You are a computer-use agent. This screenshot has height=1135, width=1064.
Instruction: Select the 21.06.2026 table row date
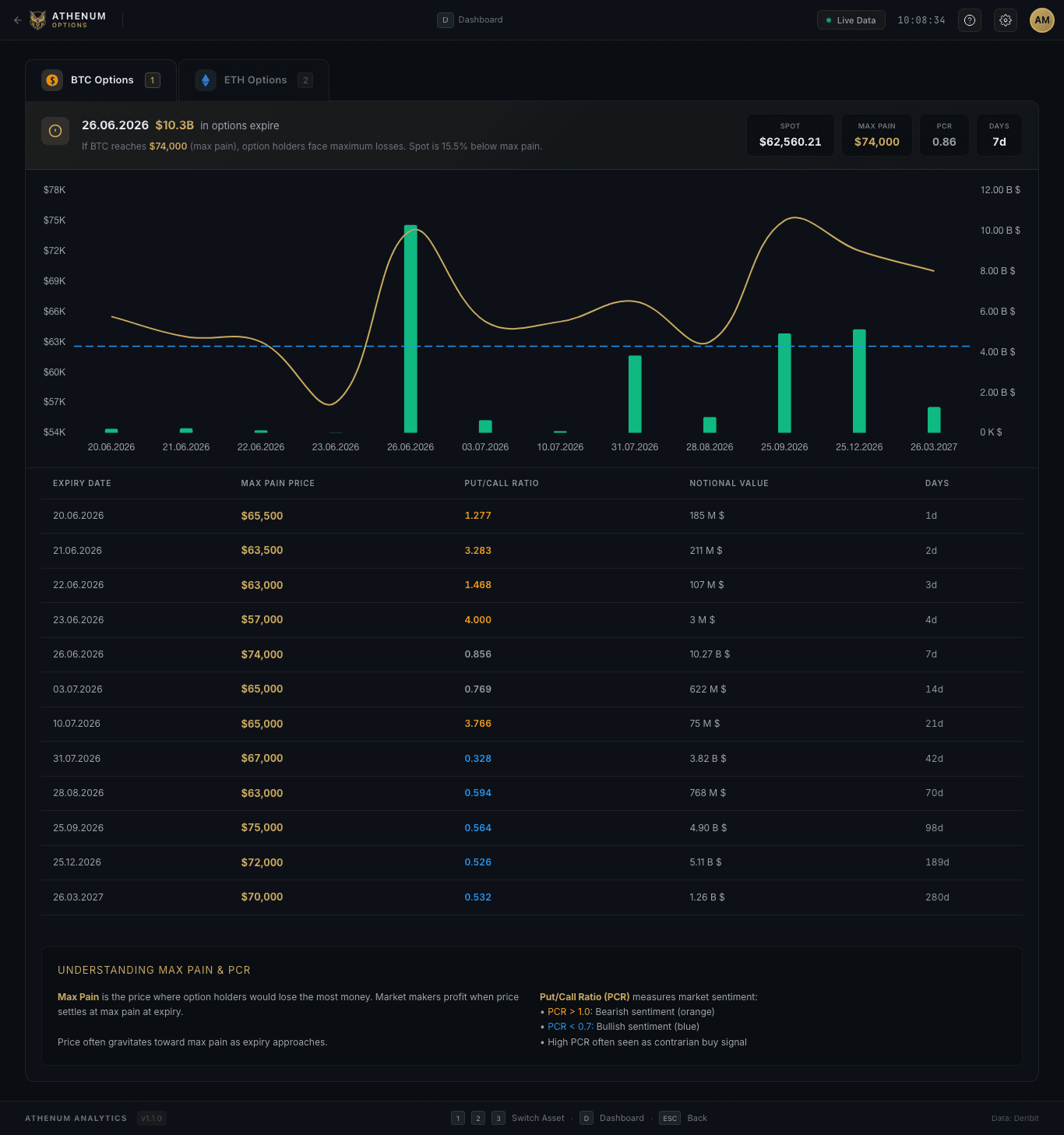pos(77,551)
